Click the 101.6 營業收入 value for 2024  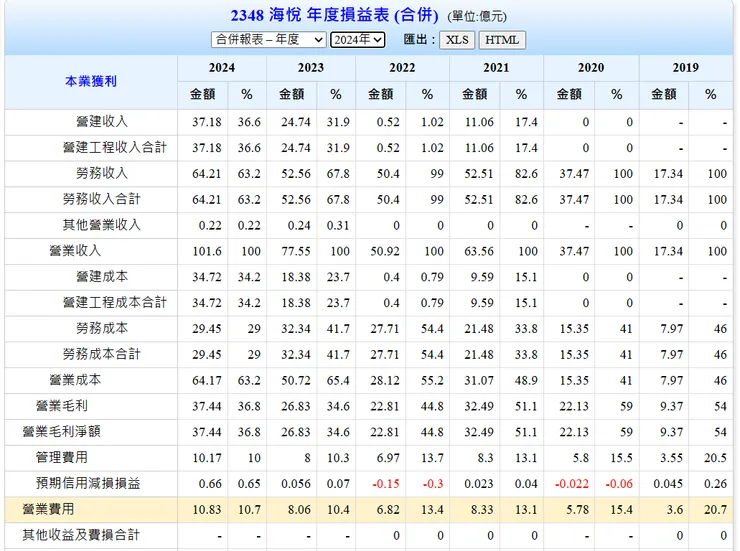tap(207, 251)
